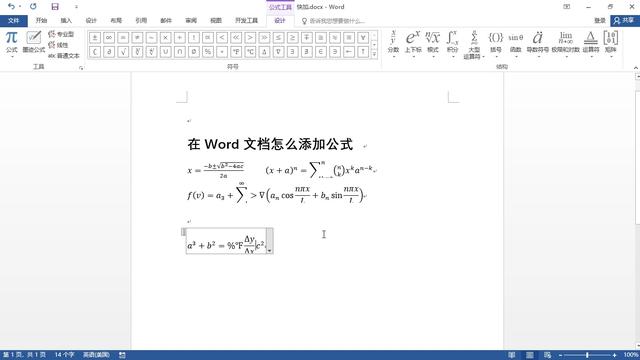
Task: Switch to Read Mode view in status bar
Action: [x=511, y=355]
